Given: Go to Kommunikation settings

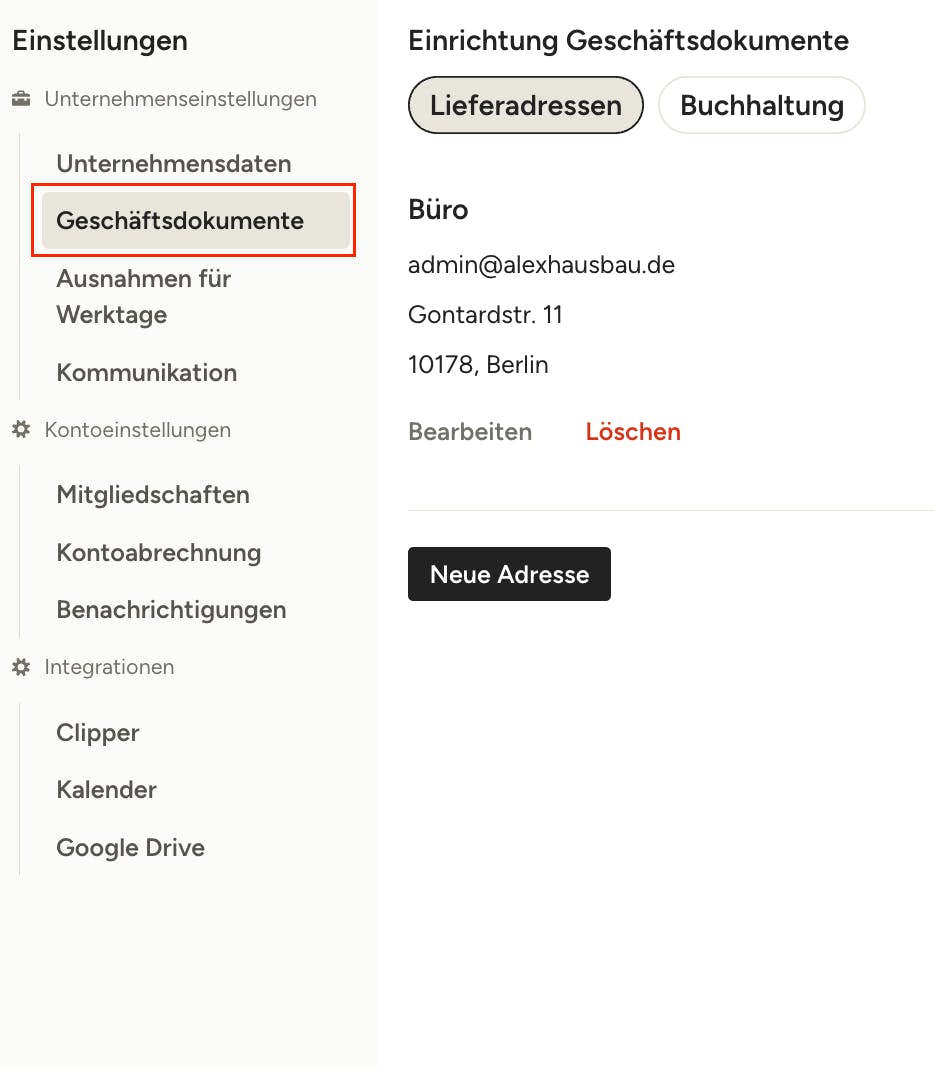Looking at the screenshot, I should (x=146, y=373).
